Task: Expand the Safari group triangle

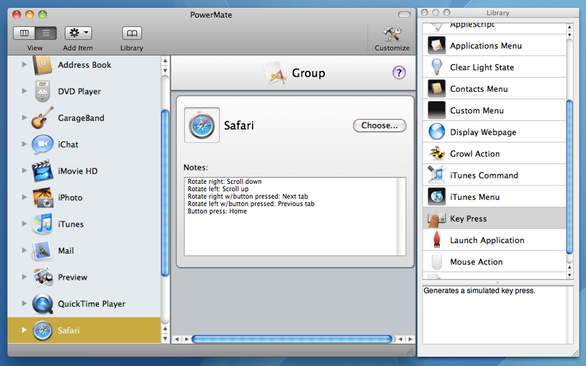Action: [24, 330]
